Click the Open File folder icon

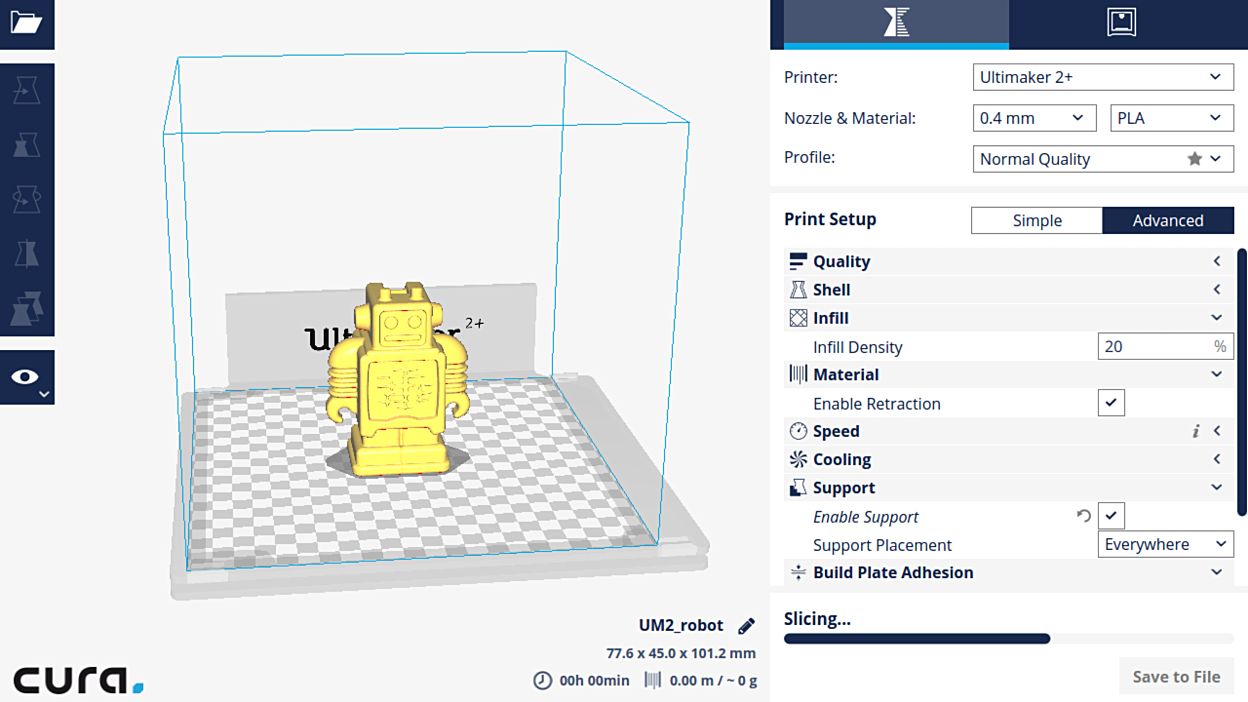tap(26, 23)
